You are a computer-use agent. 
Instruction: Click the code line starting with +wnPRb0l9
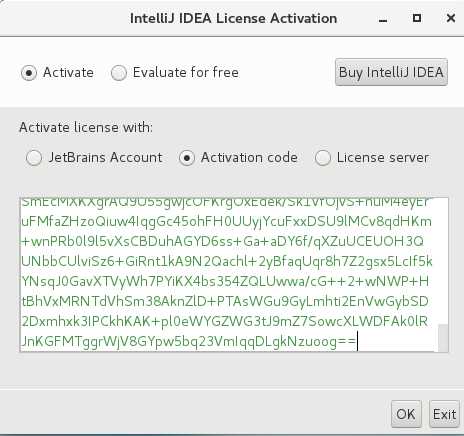coord(222,241)
